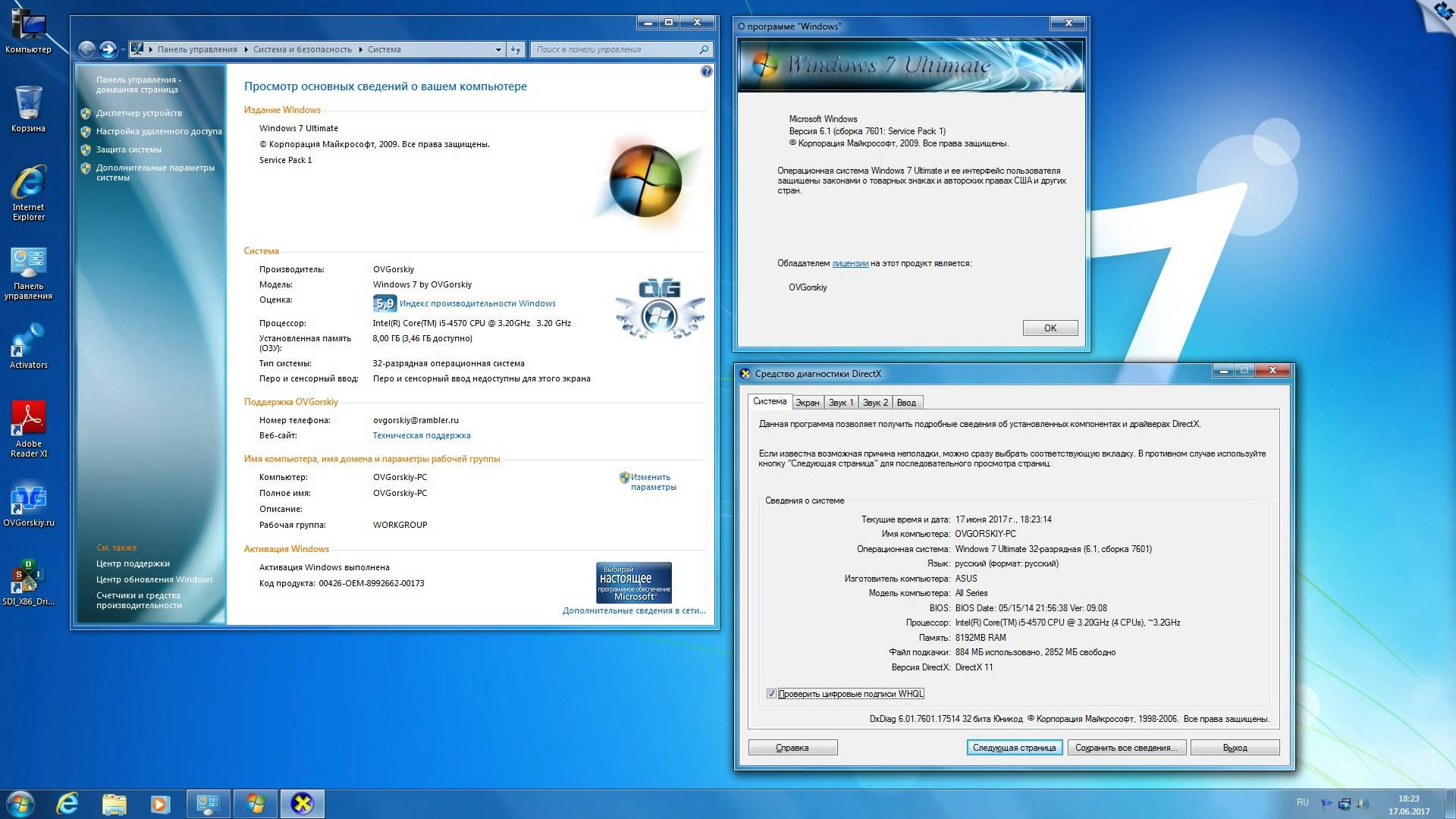1456x819 pixels.
Task: Expand breadcrumb arrow after Система и безопасность
Action: point(360,49)
